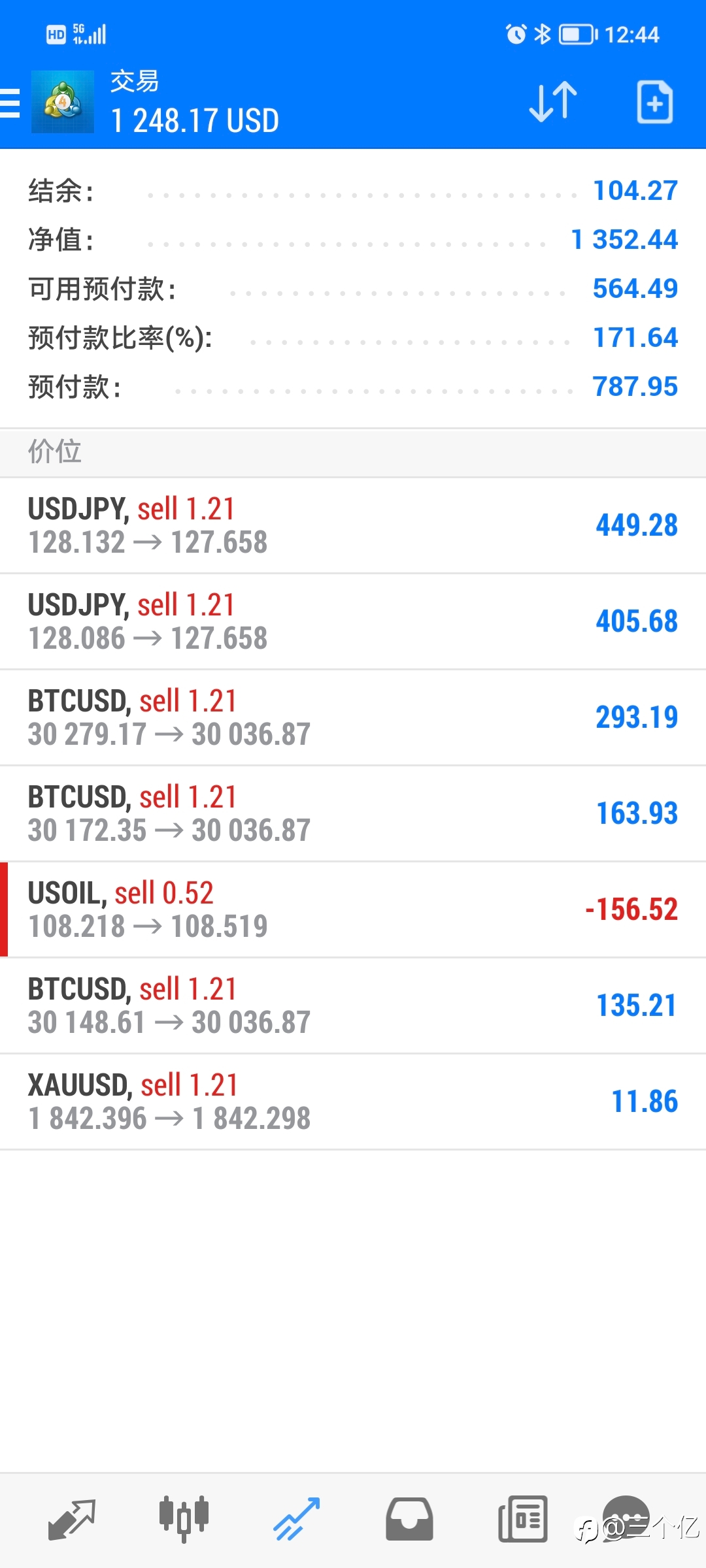
Task: Switch to the candlestick Chart tab
Action: tap(184, 1520)
